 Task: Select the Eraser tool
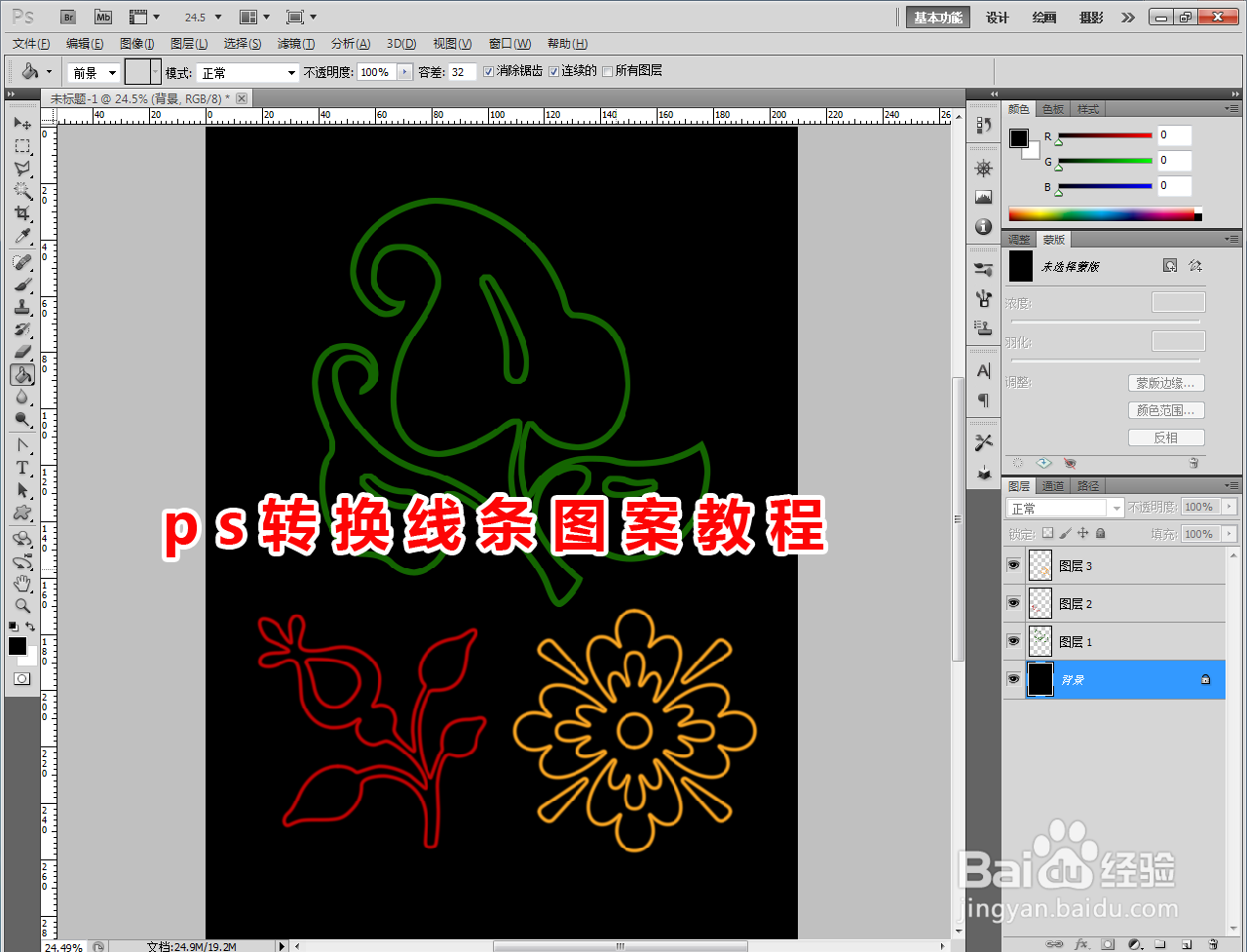[22, 352]
